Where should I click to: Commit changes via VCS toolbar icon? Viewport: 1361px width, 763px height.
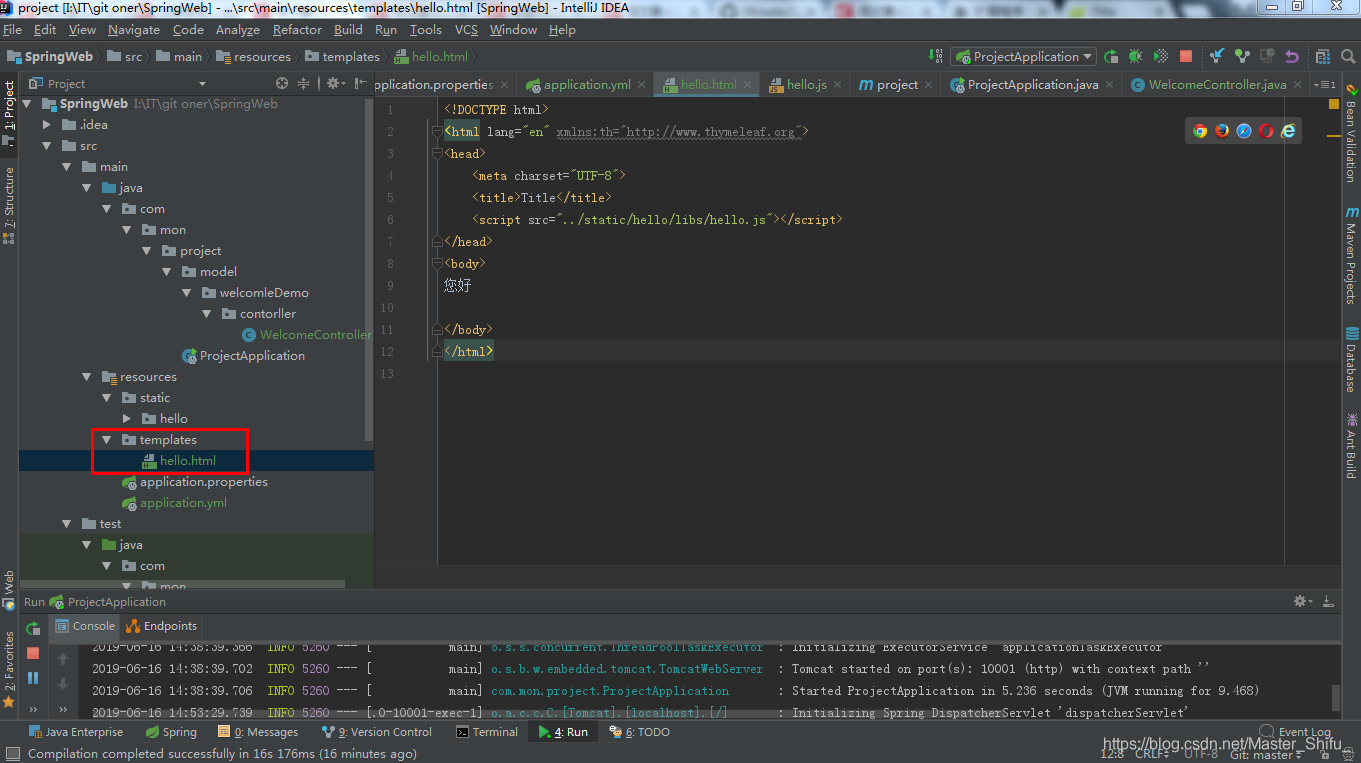(x=1242, y=57)
